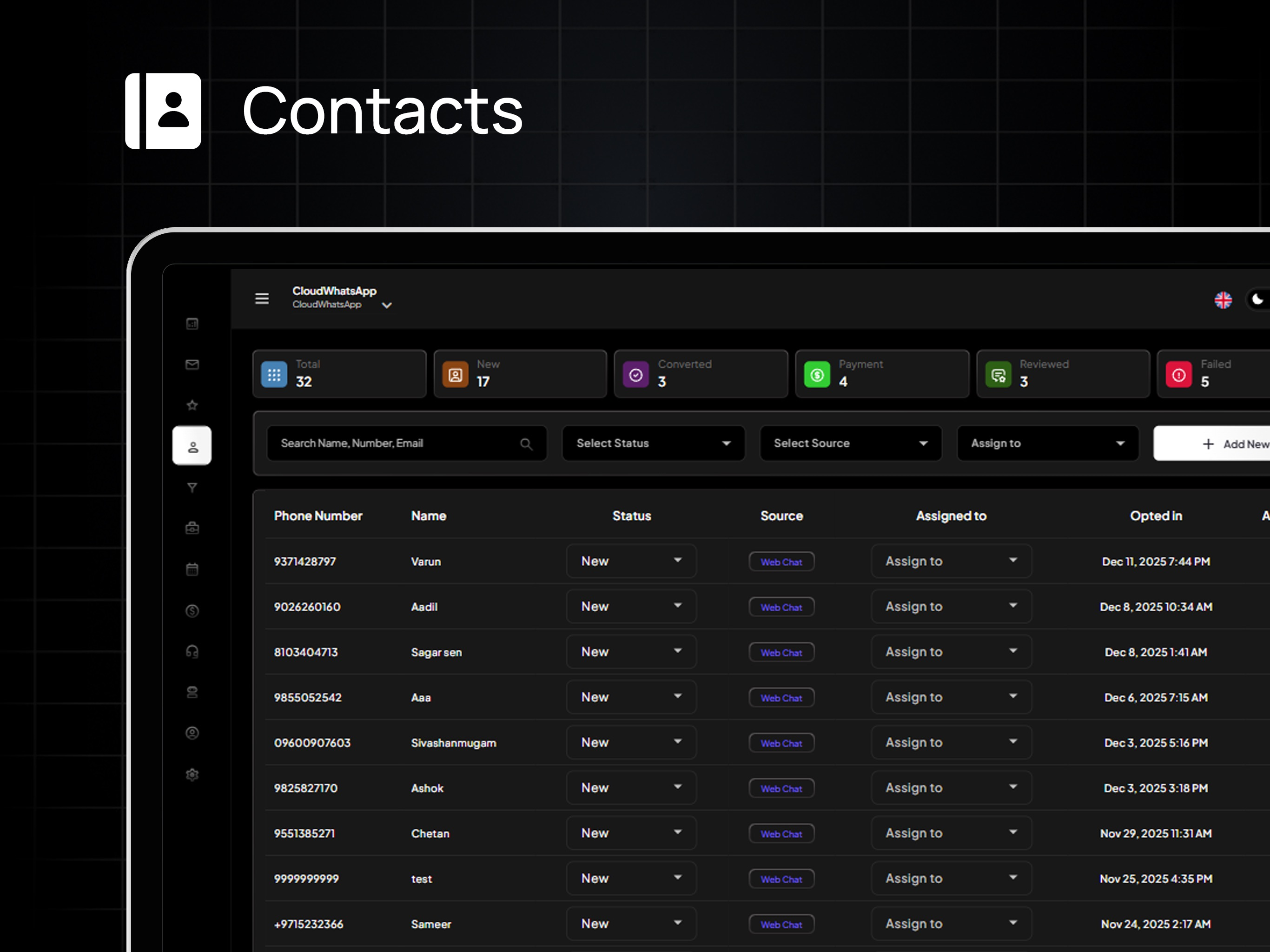This screenshot has width=1270, height=952.
Task: Click the Opted In column header
Action: (1156, 516)
